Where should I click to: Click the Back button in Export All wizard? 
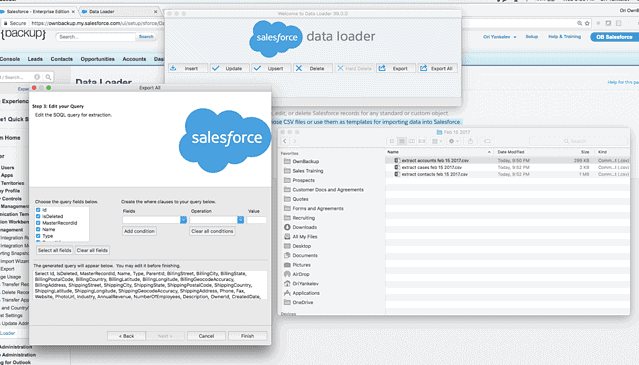click(126, 336)
